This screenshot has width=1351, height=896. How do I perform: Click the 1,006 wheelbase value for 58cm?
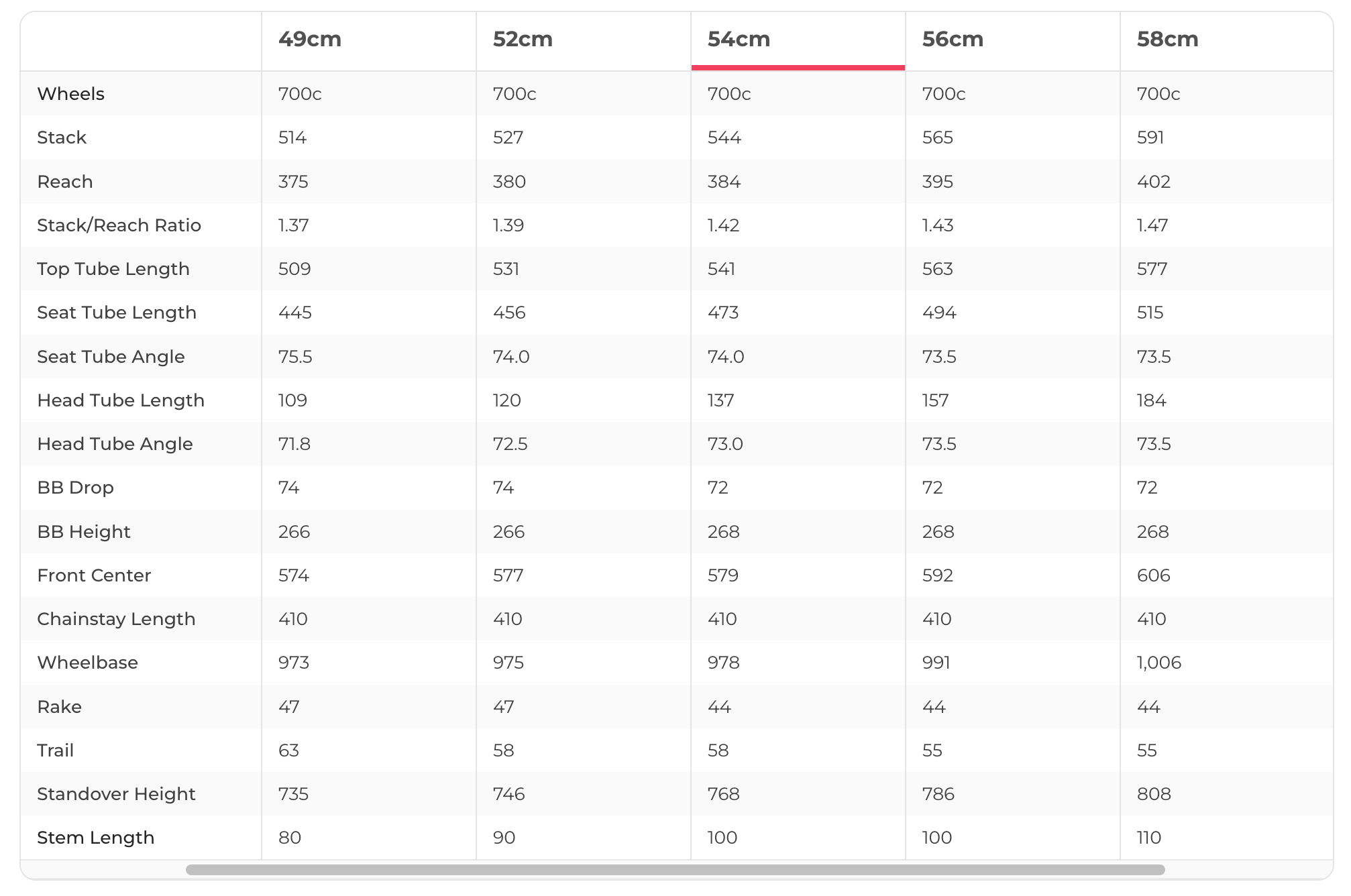[x=1158, y=663]
